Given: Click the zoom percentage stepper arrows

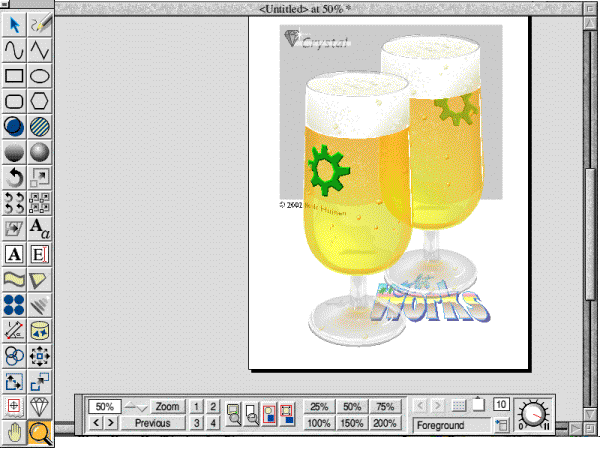Looking at the screenshot, I should [136, 407].
